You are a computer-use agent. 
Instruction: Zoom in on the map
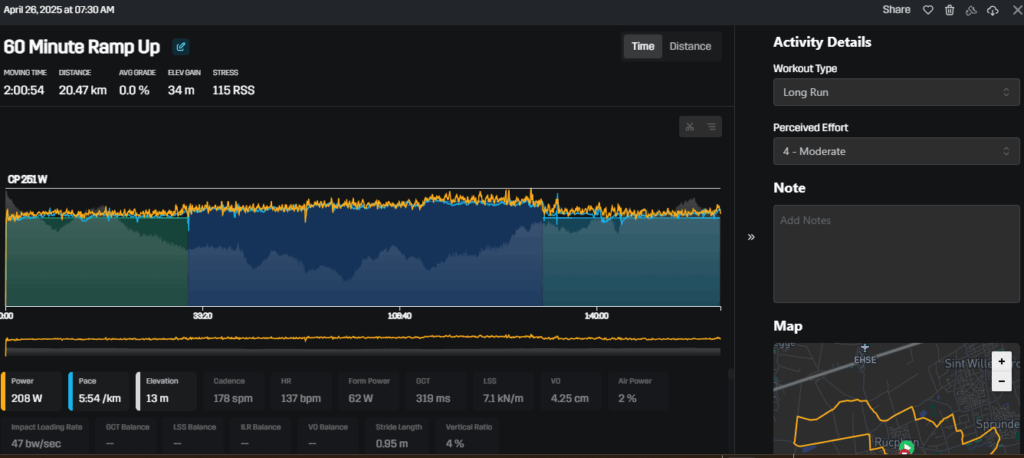(1002, 360)
